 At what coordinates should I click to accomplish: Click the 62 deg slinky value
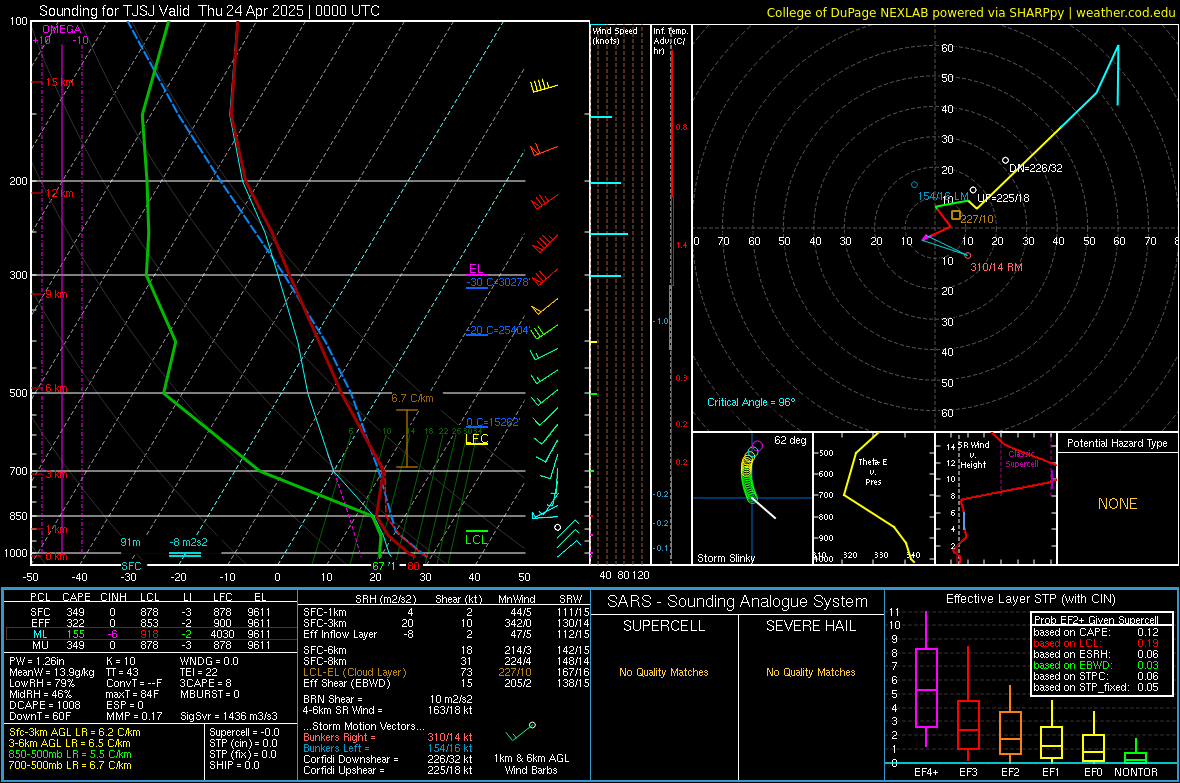790,440
